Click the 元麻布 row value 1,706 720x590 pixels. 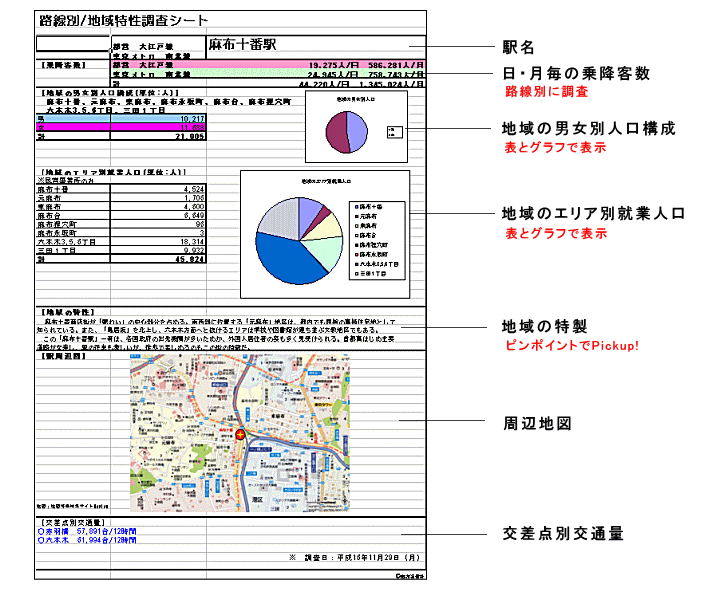coord(194,198)
